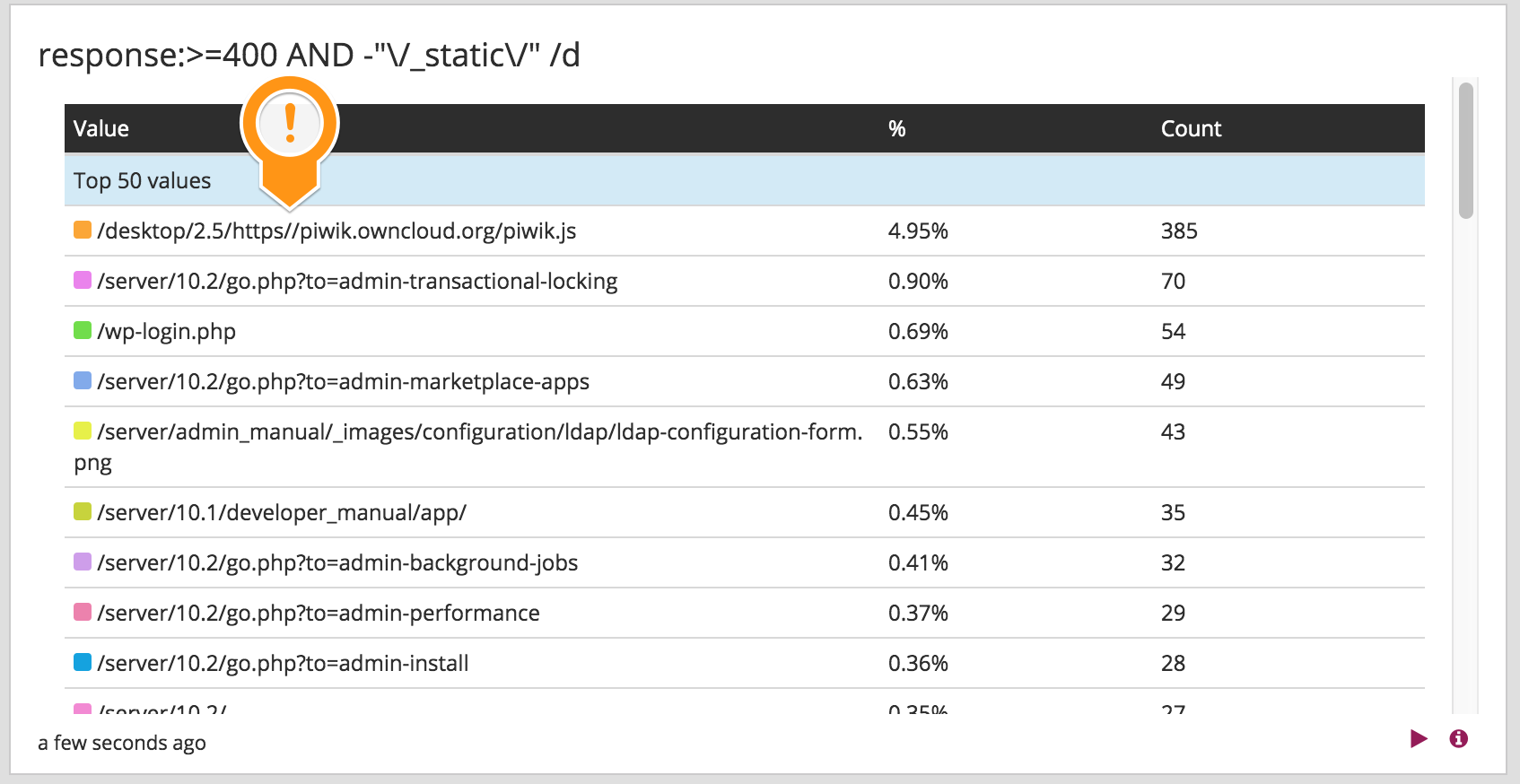Open the info circle icon
The width and height of the screenshot is (1520, 784).
1459,738
